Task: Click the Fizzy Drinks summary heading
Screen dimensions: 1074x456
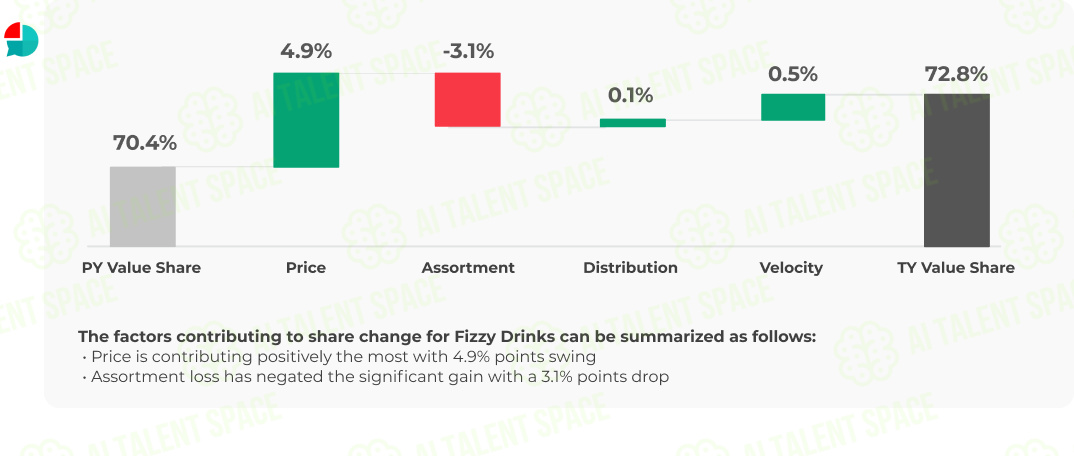Action: [447, 337]
